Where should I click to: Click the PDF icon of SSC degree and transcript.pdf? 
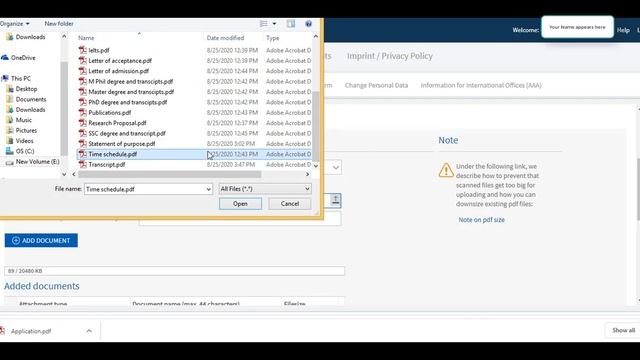click(83, 133)
